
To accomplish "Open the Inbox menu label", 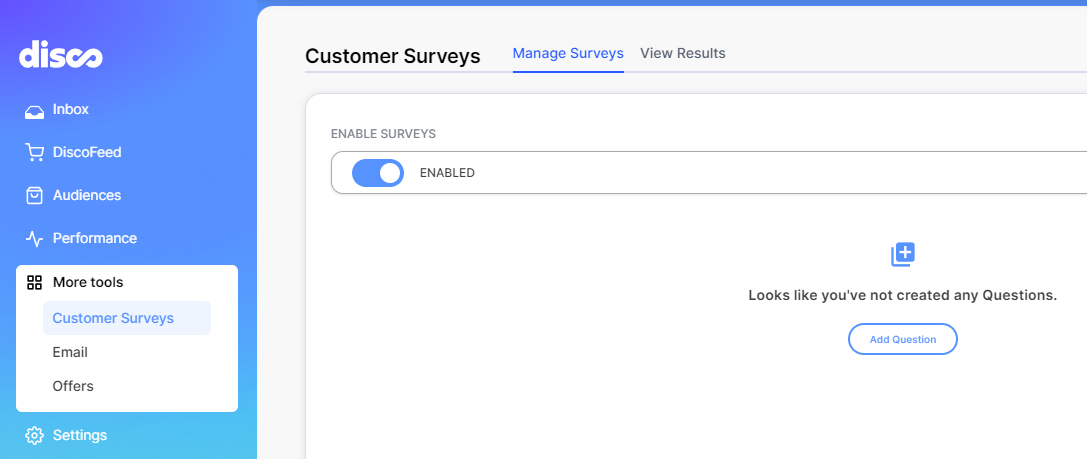I will 71,110.
